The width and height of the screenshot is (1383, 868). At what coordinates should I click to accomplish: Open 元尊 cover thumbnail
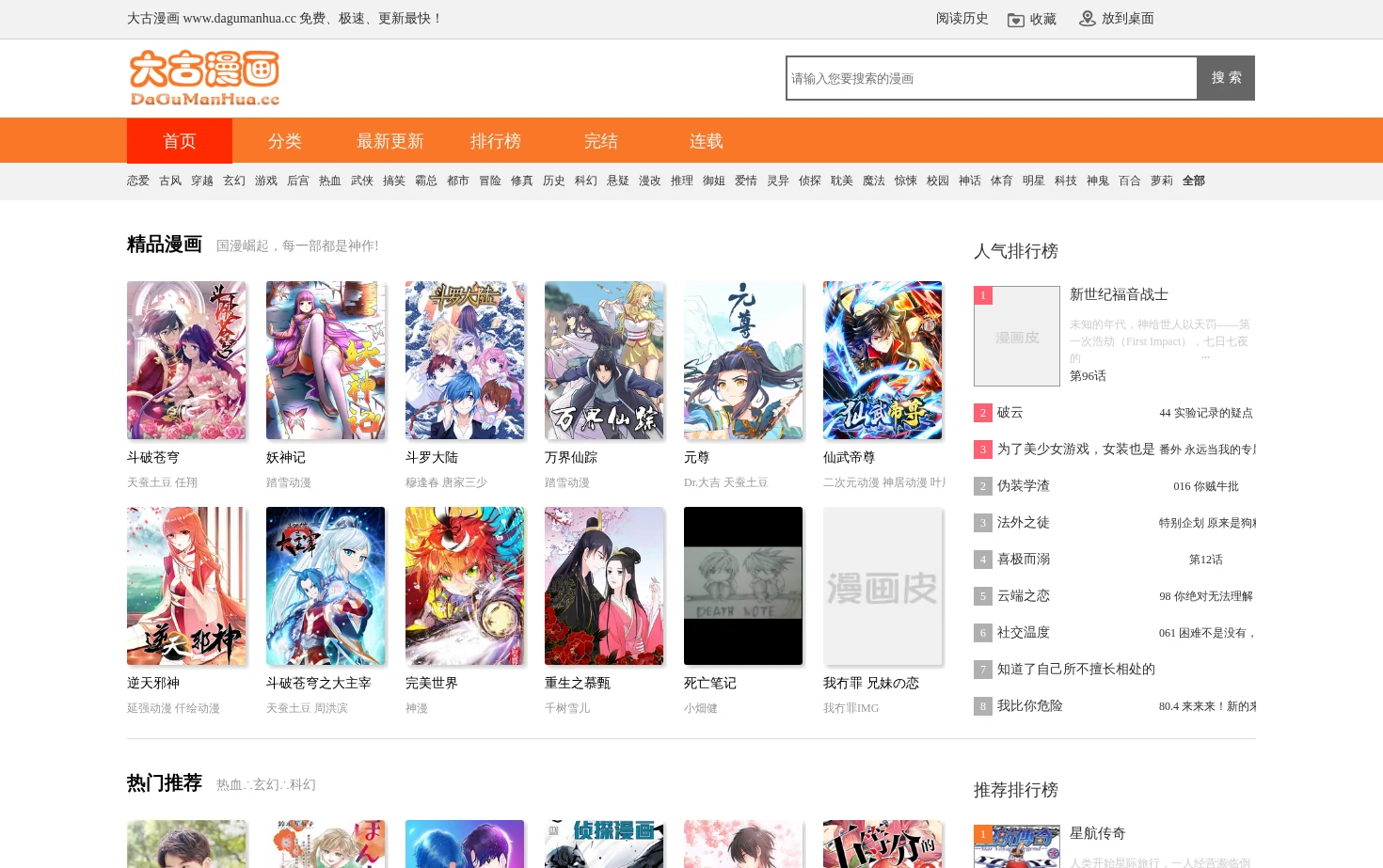pyautogui.click(x=743, y=360)
